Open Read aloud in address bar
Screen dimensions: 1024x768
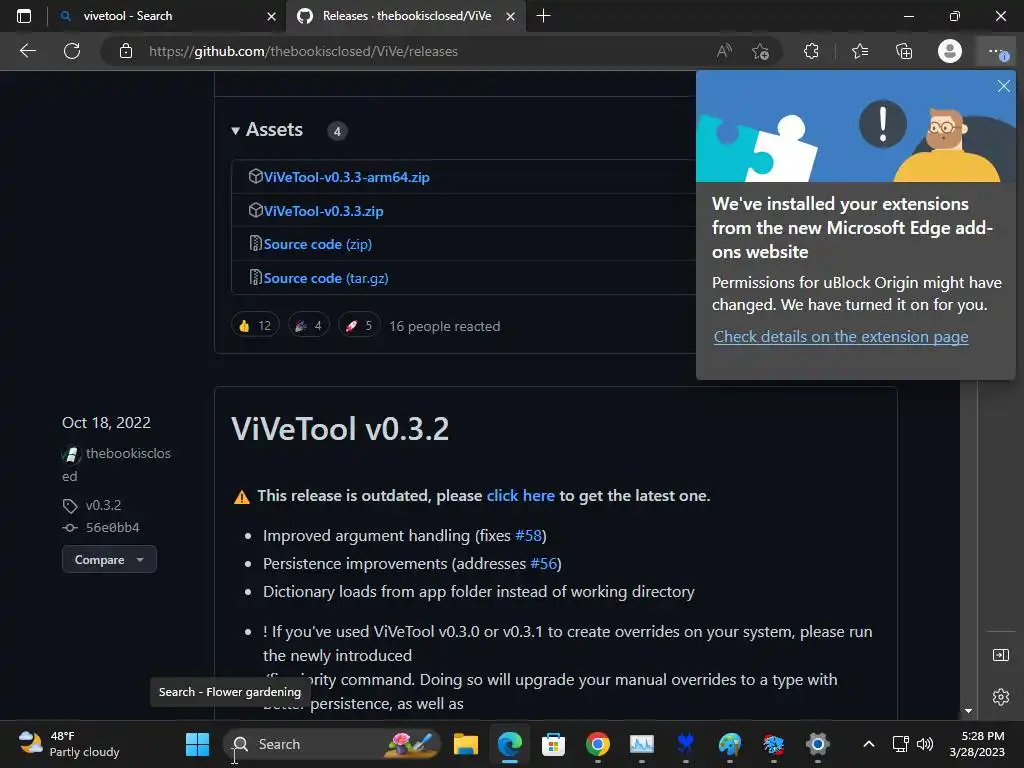pos(724,51)
